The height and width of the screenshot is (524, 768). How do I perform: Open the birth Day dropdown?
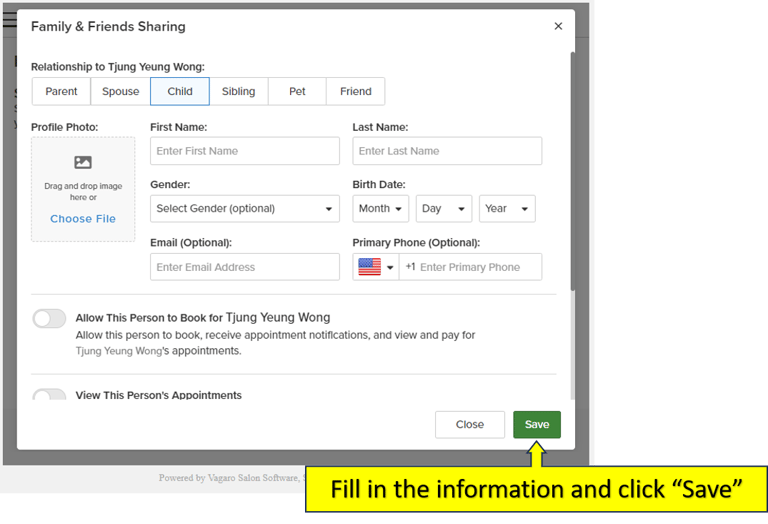coord(444,209)
